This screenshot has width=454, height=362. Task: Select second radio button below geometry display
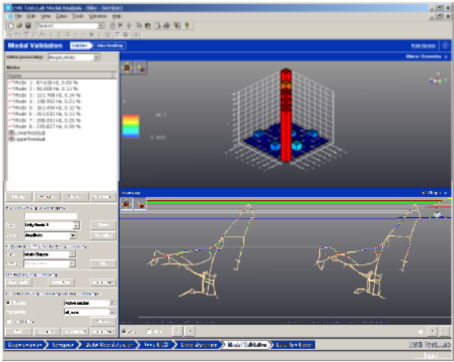click(149, 331)
